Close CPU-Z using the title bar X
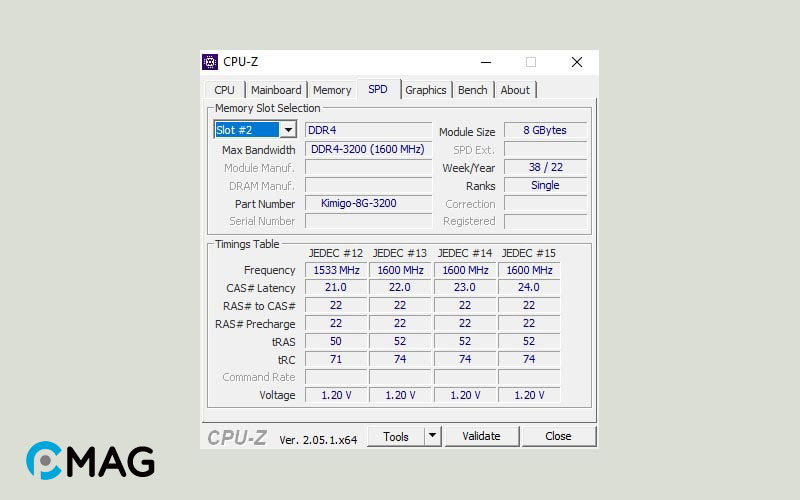800x500 pixels. tap(576, 62)
